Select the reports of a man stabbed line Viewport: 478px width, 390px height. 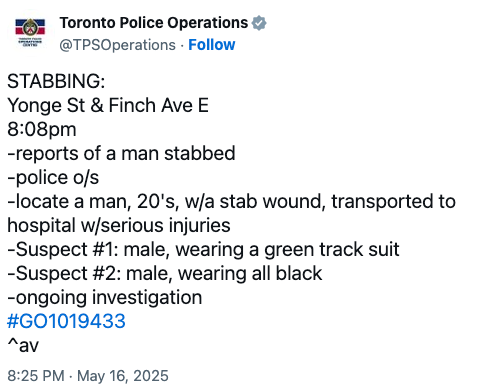click(121, 153)
